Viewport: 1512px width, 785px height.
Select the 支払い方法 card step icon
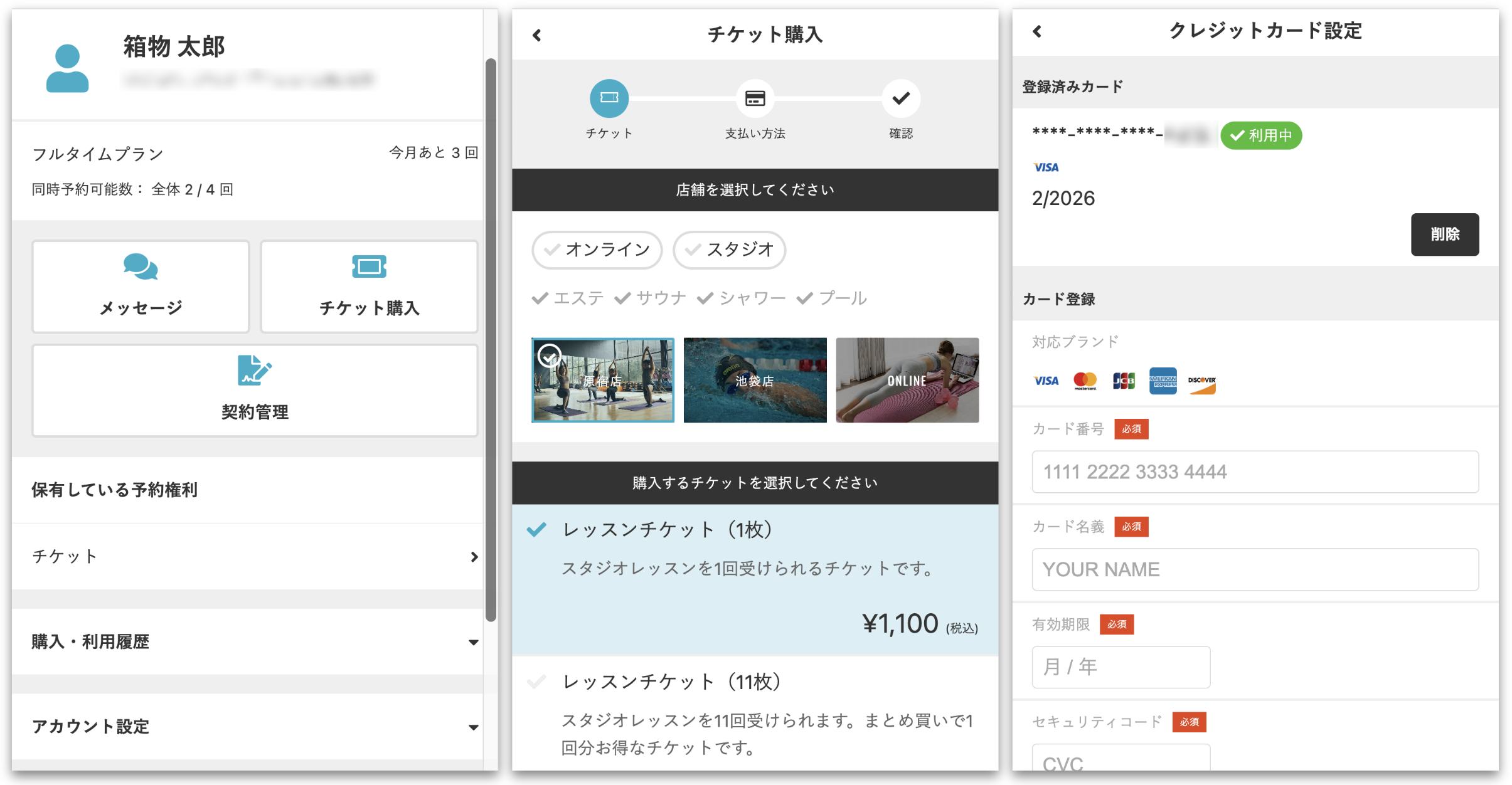click(755, 98)
